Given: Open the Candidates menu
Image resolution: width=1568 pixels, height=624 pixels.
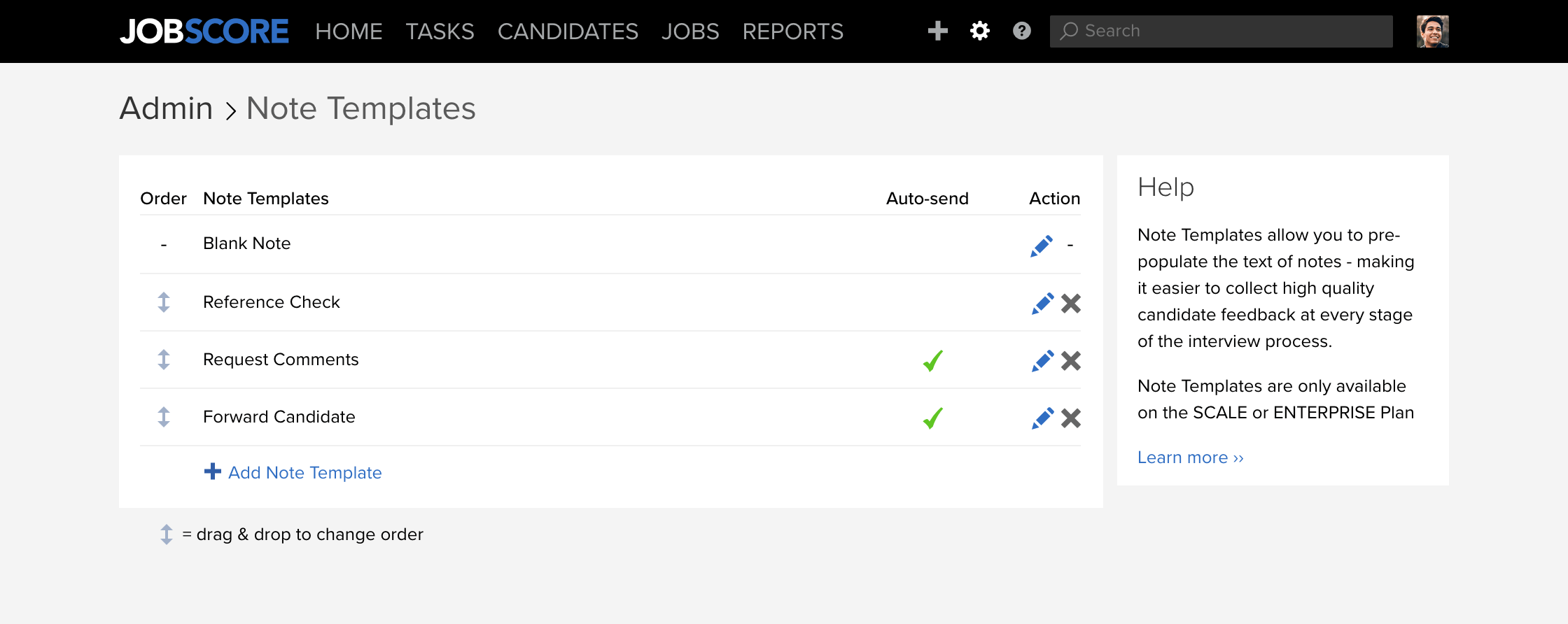Looking at the screenshot, I should [x=568, y=31].
